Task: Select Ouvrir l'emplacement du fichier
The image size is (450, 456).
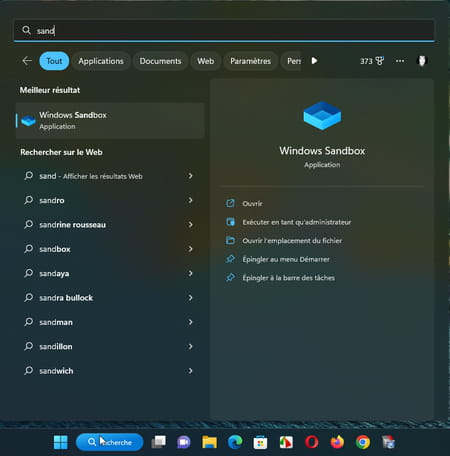Action: [x=292, y=241]
